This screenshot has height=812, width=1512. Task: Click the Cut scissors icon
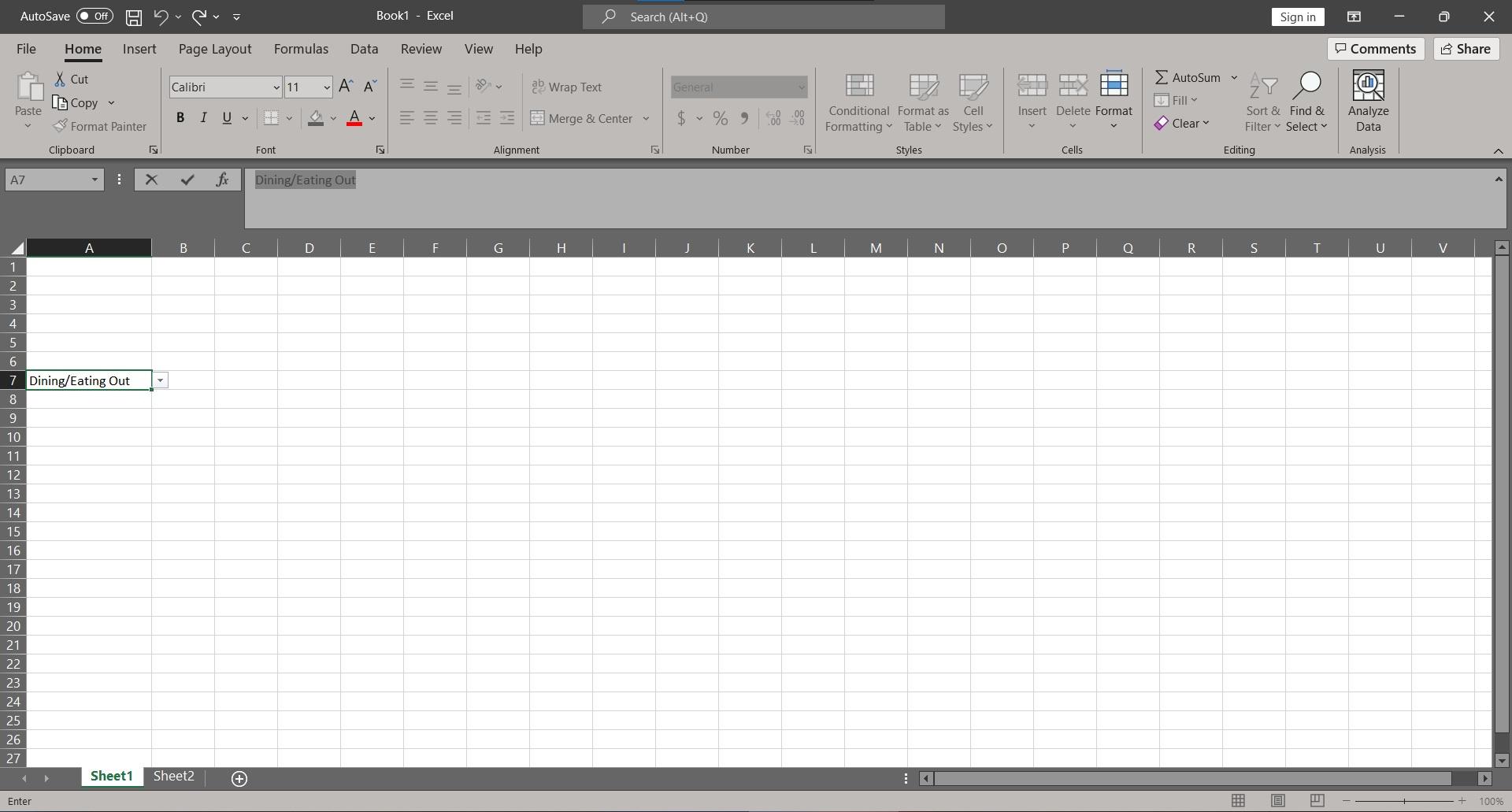click(60, 80)
